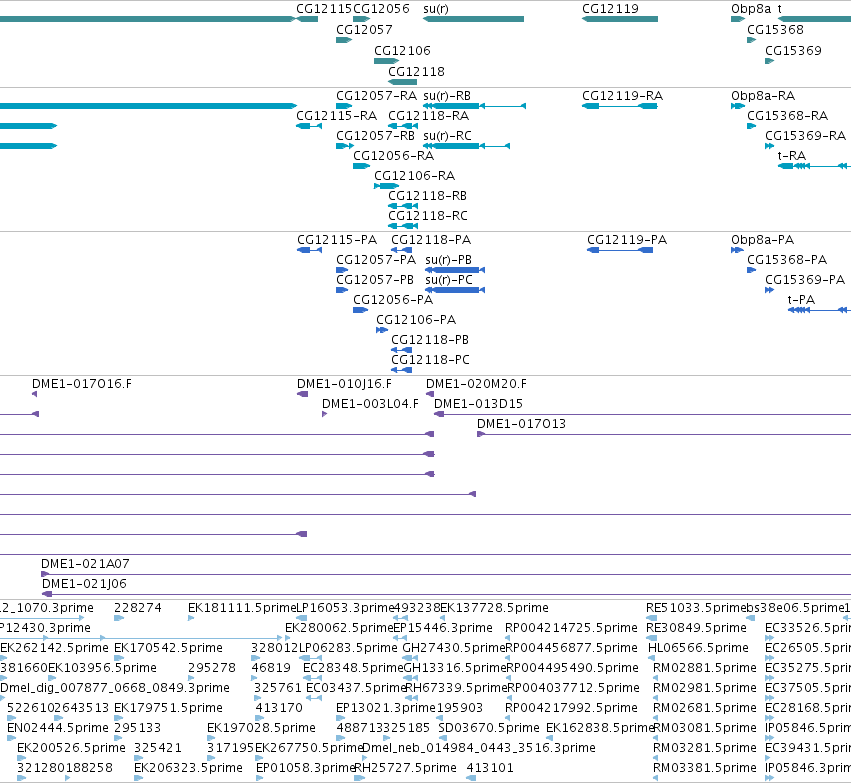
Task: Click the CG15368 gene label
Action: pyautogui.click(x=776, y=30)
